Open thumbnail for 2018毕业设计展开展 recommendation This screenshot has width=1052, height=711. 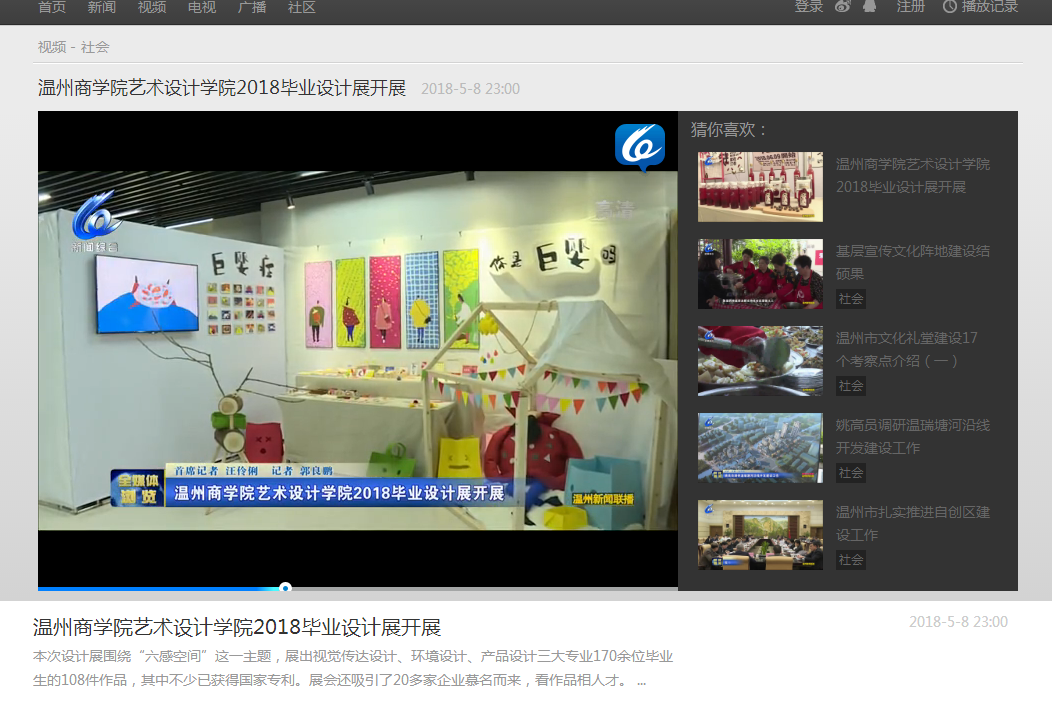(x=760, y=186)
